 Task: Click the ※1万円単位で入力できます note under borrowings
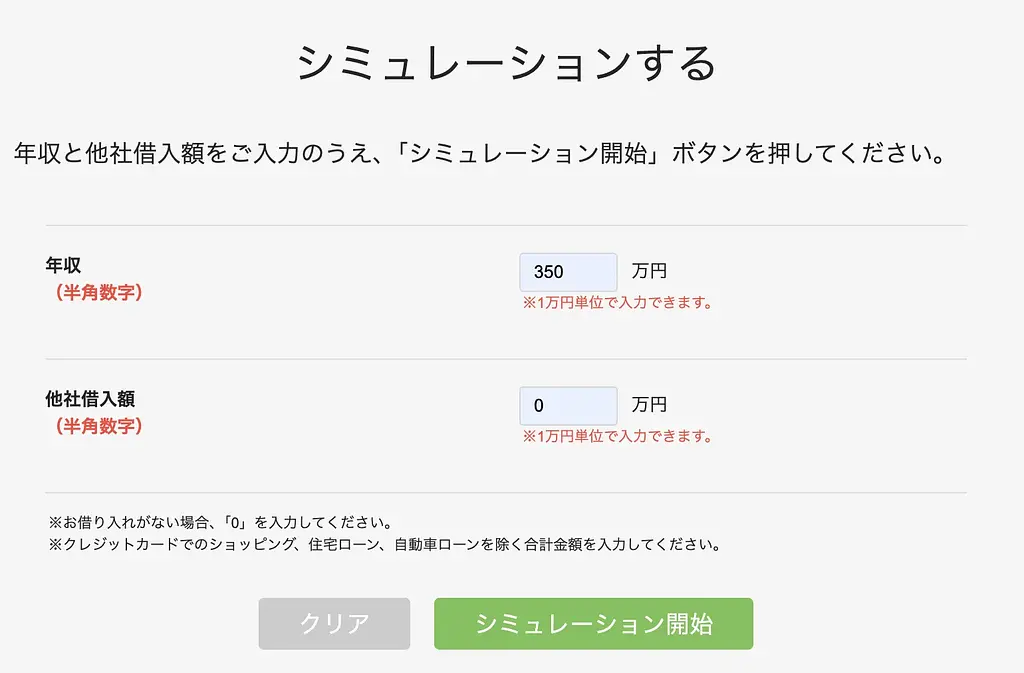click(x=616, y=435)
